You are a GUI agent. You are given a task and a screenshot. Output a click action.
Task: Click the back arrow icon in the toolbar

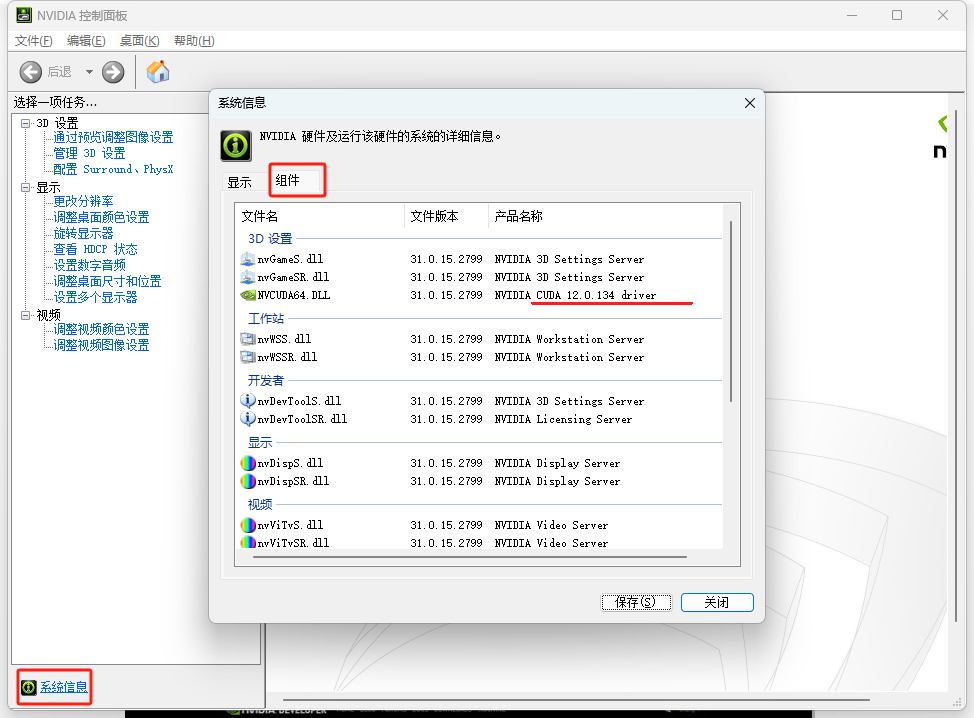coord(30,72)
